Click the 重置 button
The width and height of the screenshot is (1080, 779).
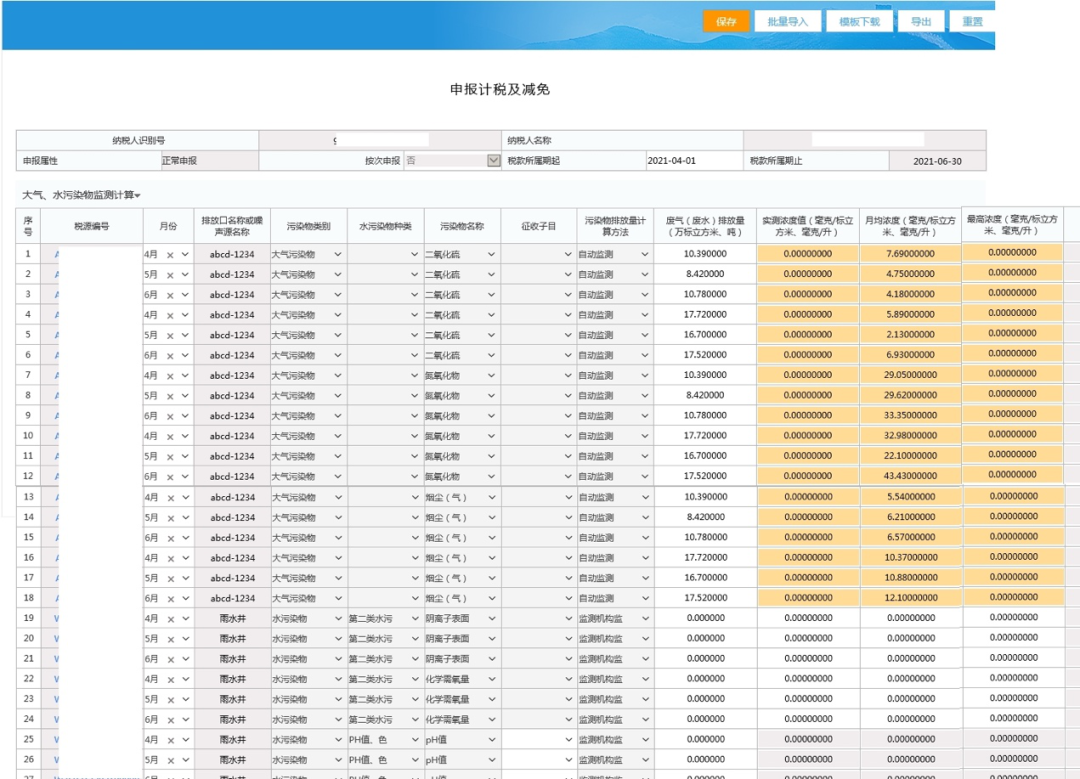point(972,21)
